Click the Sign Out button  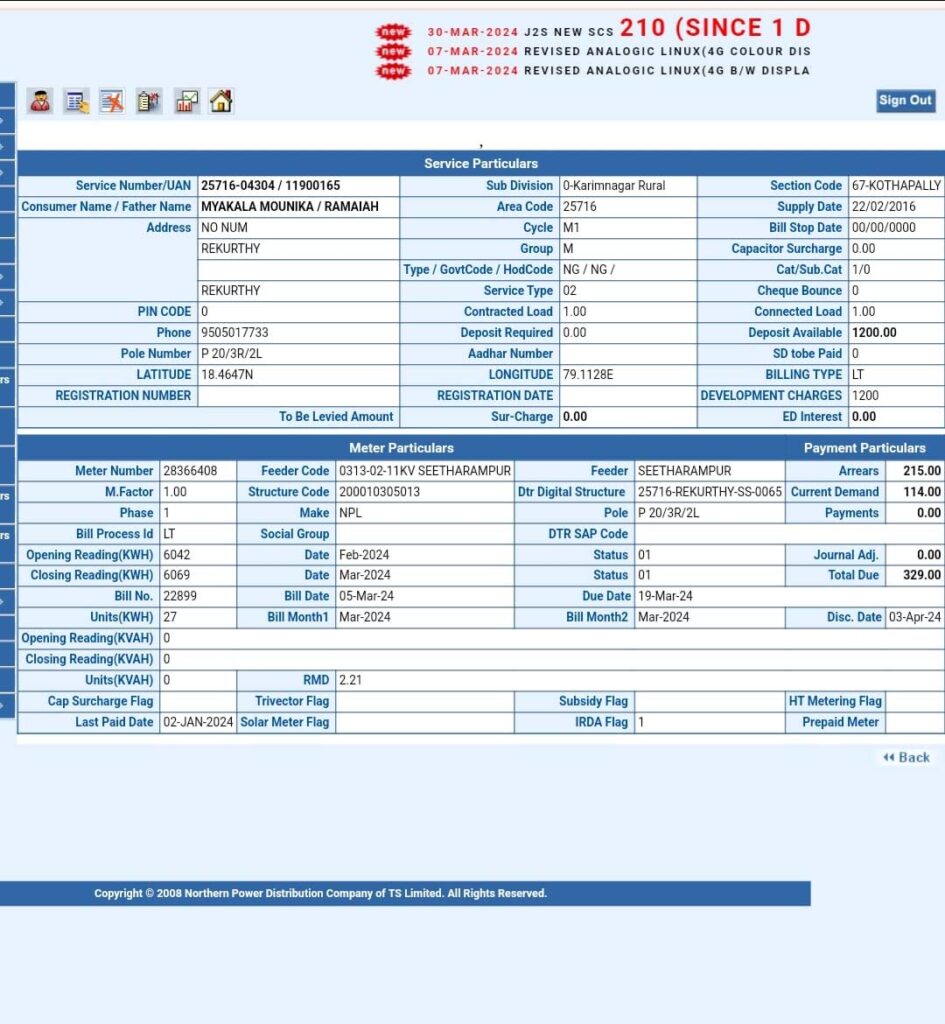tap(905, 101)
